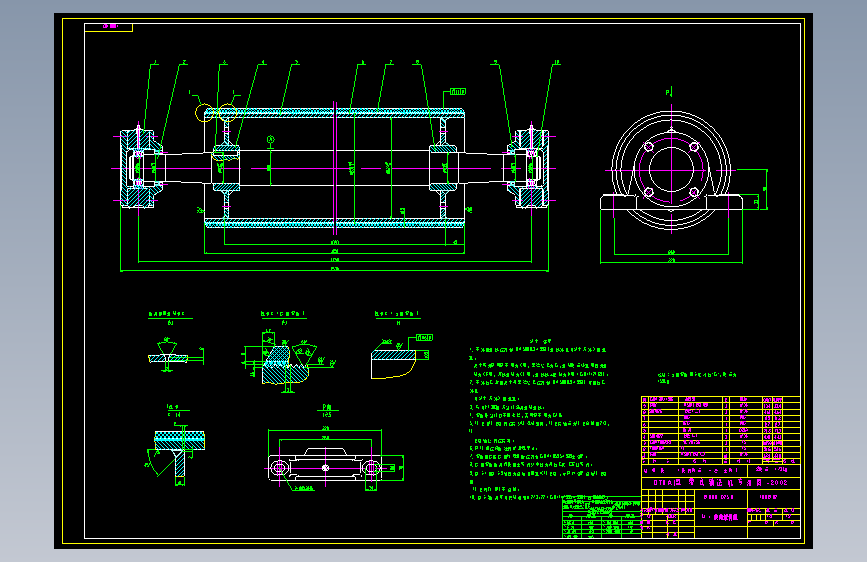867x562 pixels.
Task: Select the circular datum A symbol on shaft
Action: [x=270, y=139]
